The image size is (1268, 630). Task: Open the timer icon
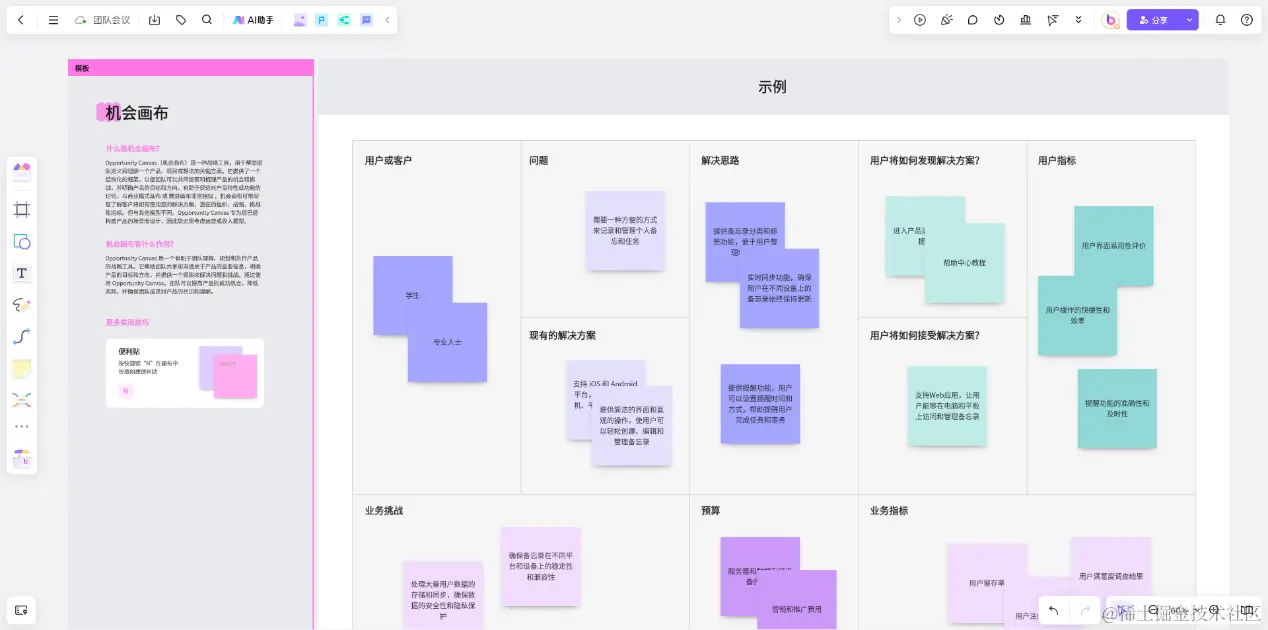pos(999,20)
